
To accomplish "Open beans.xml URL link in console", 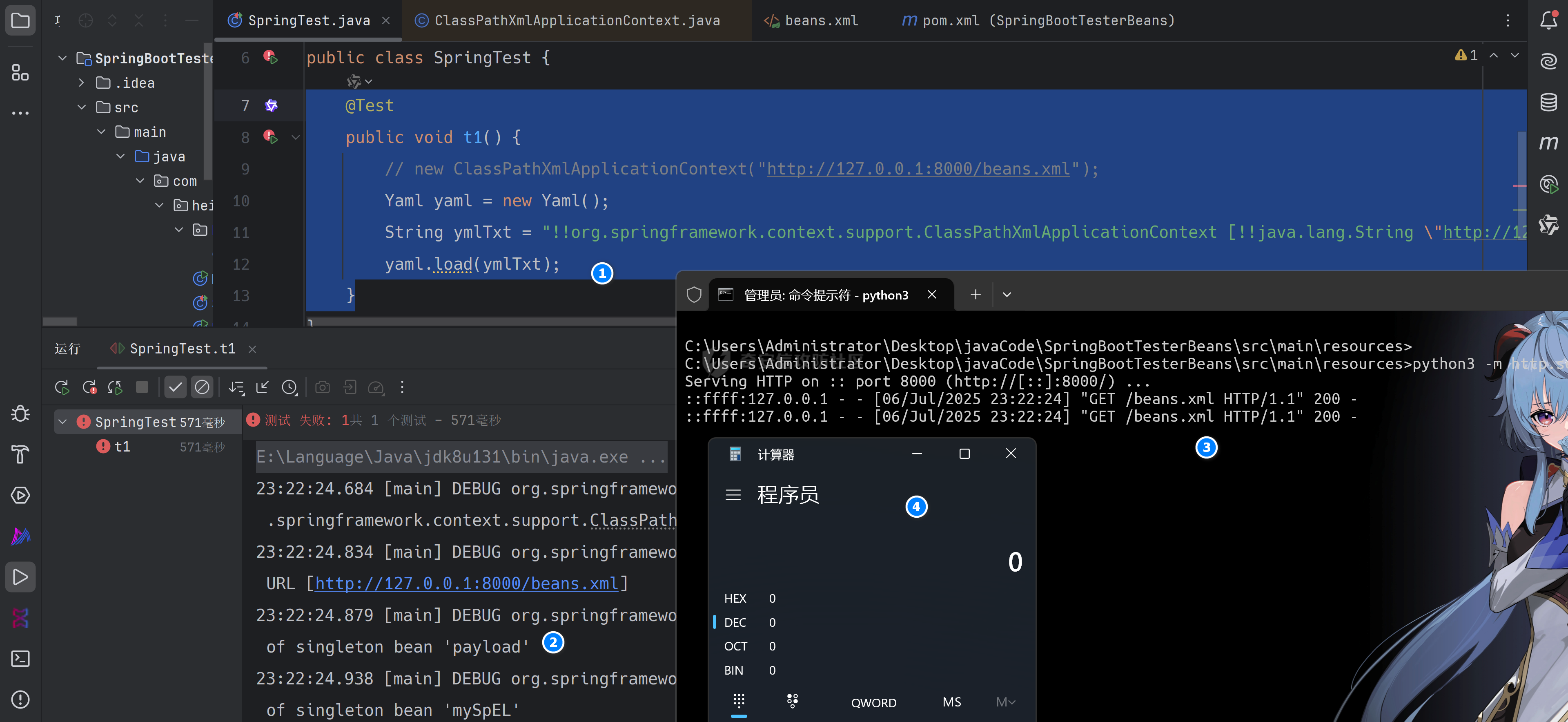I will point(467,584).
